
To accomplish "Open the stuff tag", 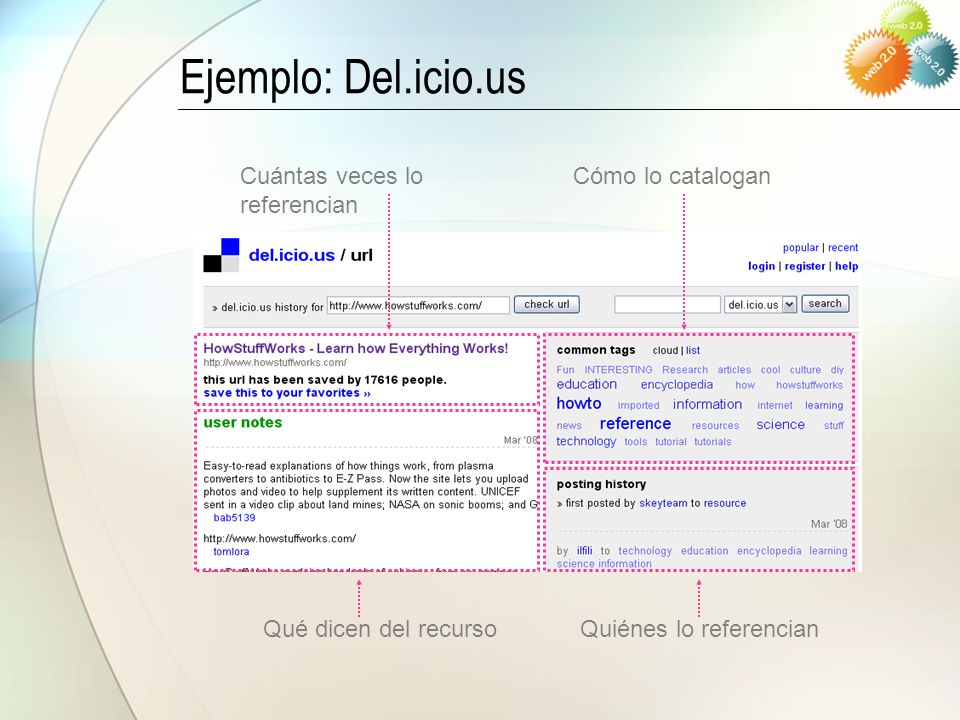I will click(x=833, y=426).
